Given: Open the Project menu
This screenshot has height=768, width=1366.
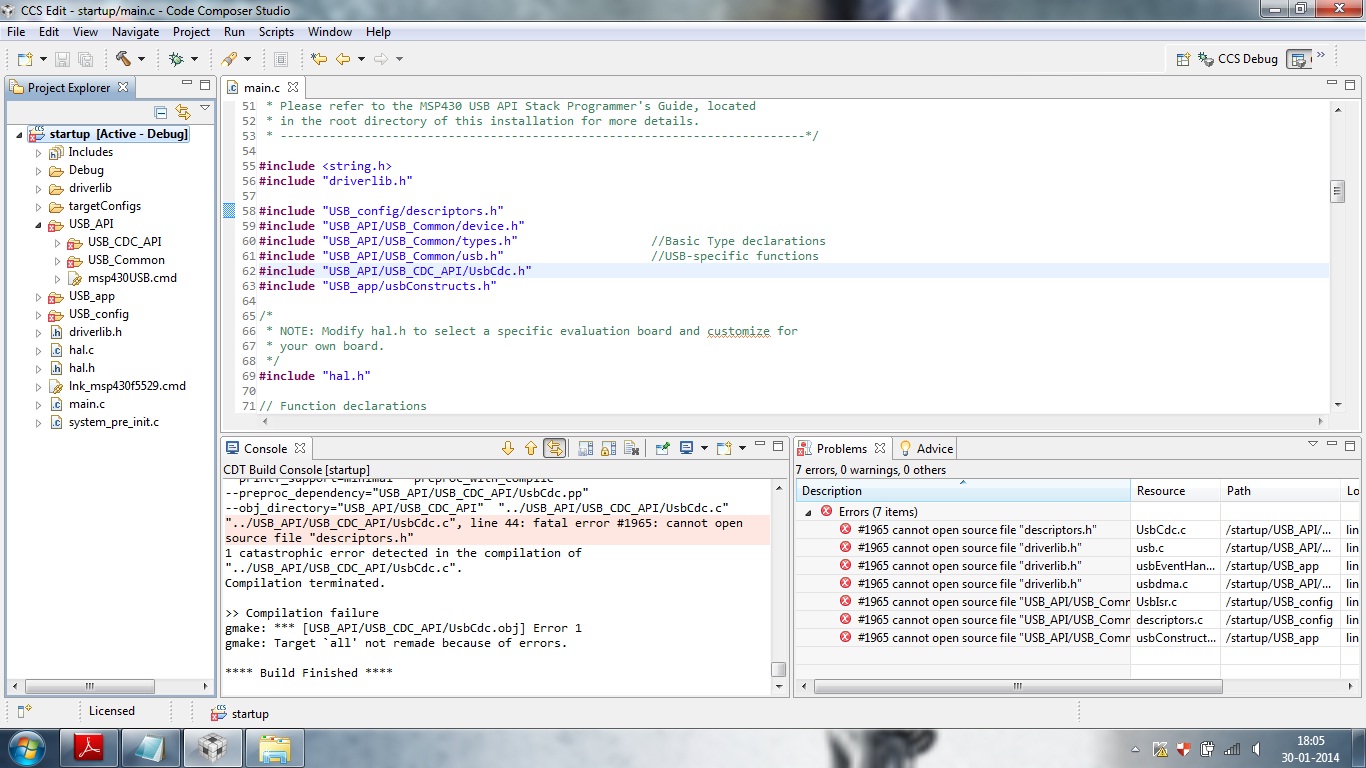Looking at the screenshot, I should pyautogui.click(x=191, y=32).
